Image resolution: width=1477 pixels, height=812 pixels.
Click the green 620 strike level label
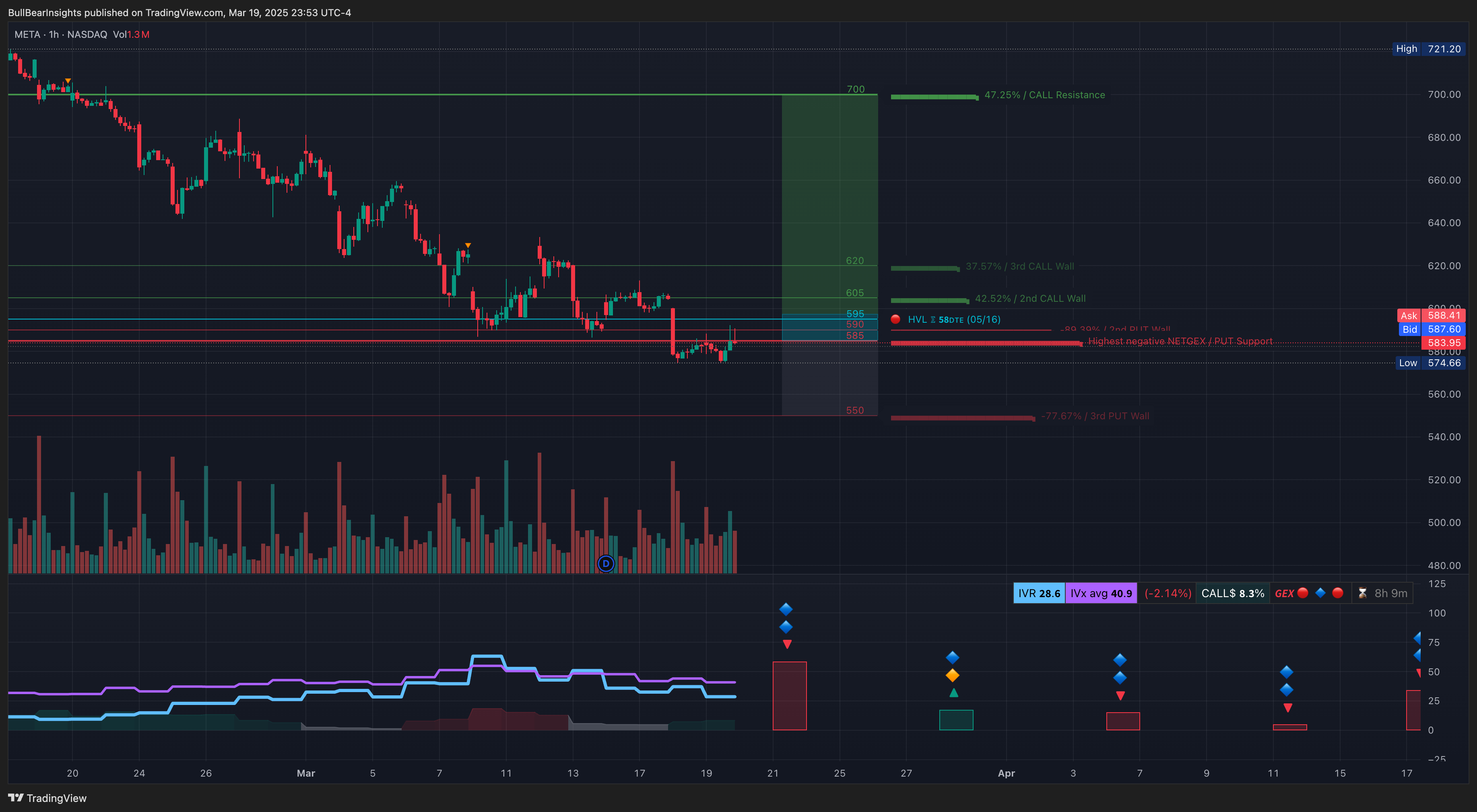854,260
